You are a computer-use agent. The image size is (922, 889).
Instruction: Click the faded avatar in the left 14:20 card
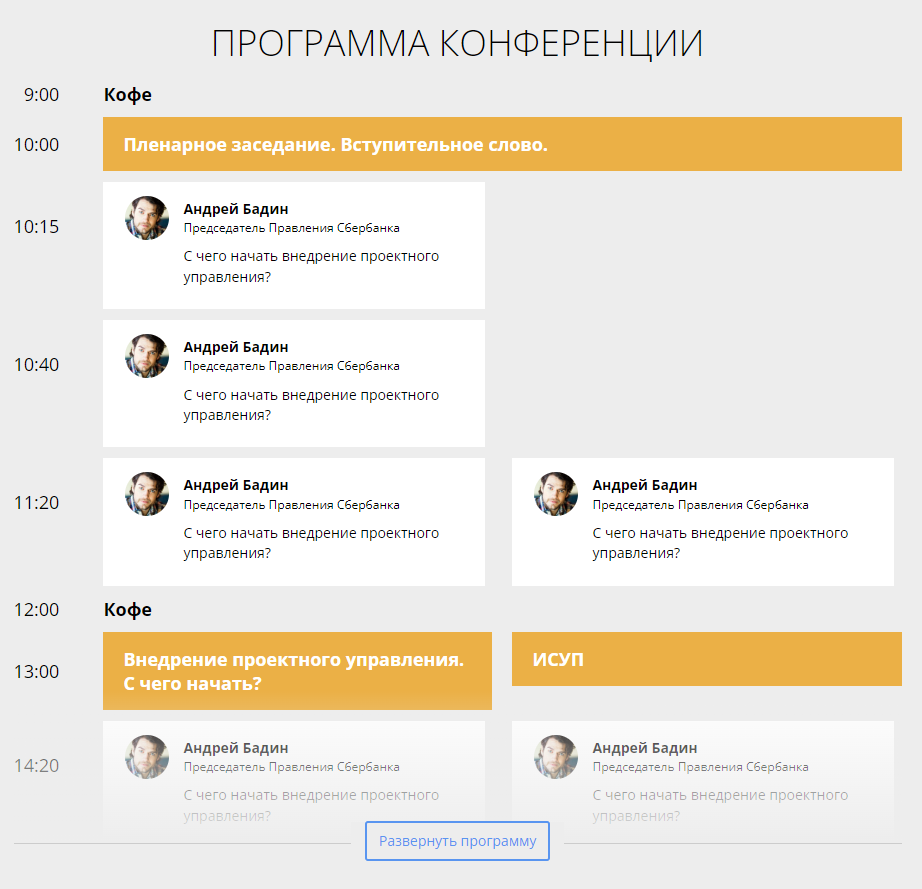(x=147, y=757)
